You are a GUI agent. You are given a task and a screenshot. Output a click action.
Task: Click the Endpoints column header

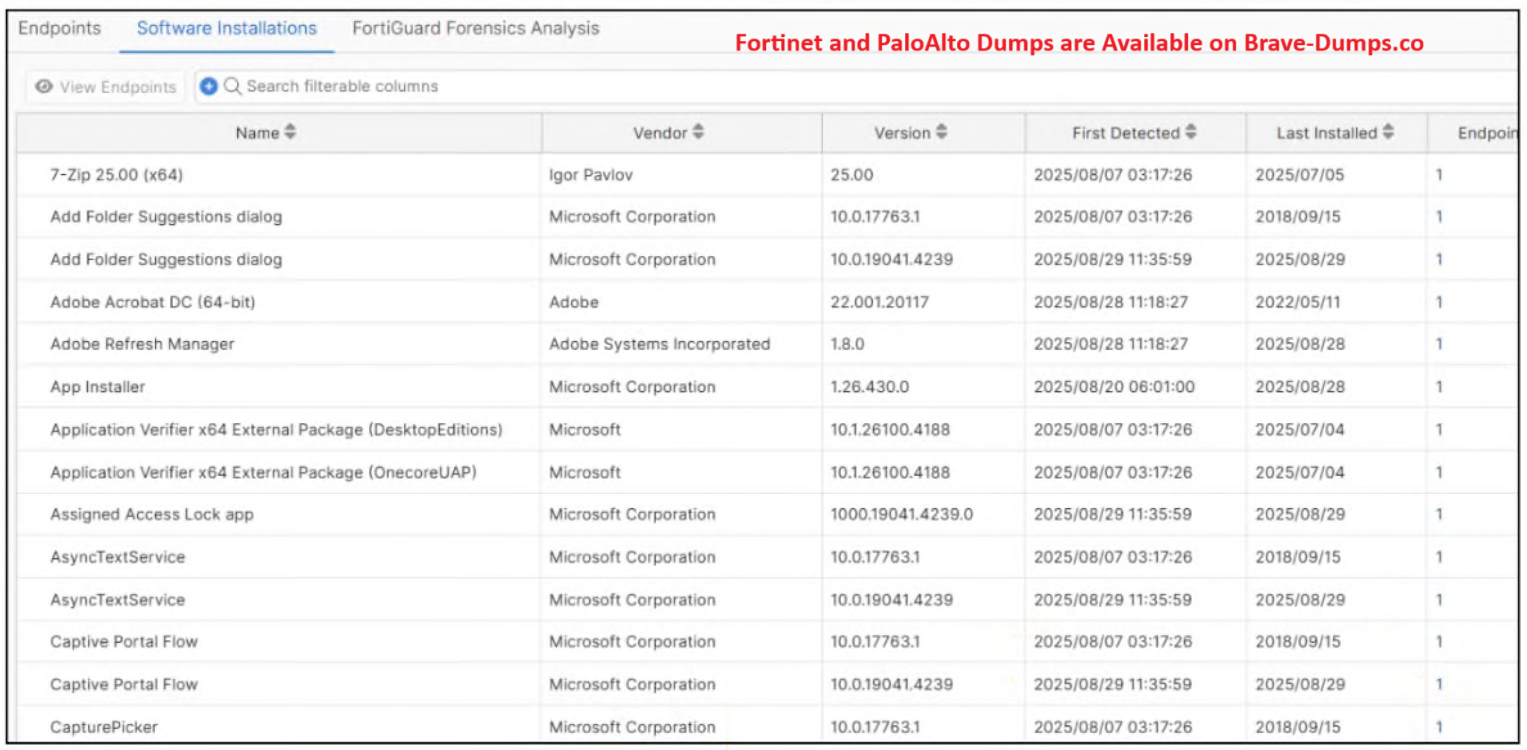coord(1486,133)
